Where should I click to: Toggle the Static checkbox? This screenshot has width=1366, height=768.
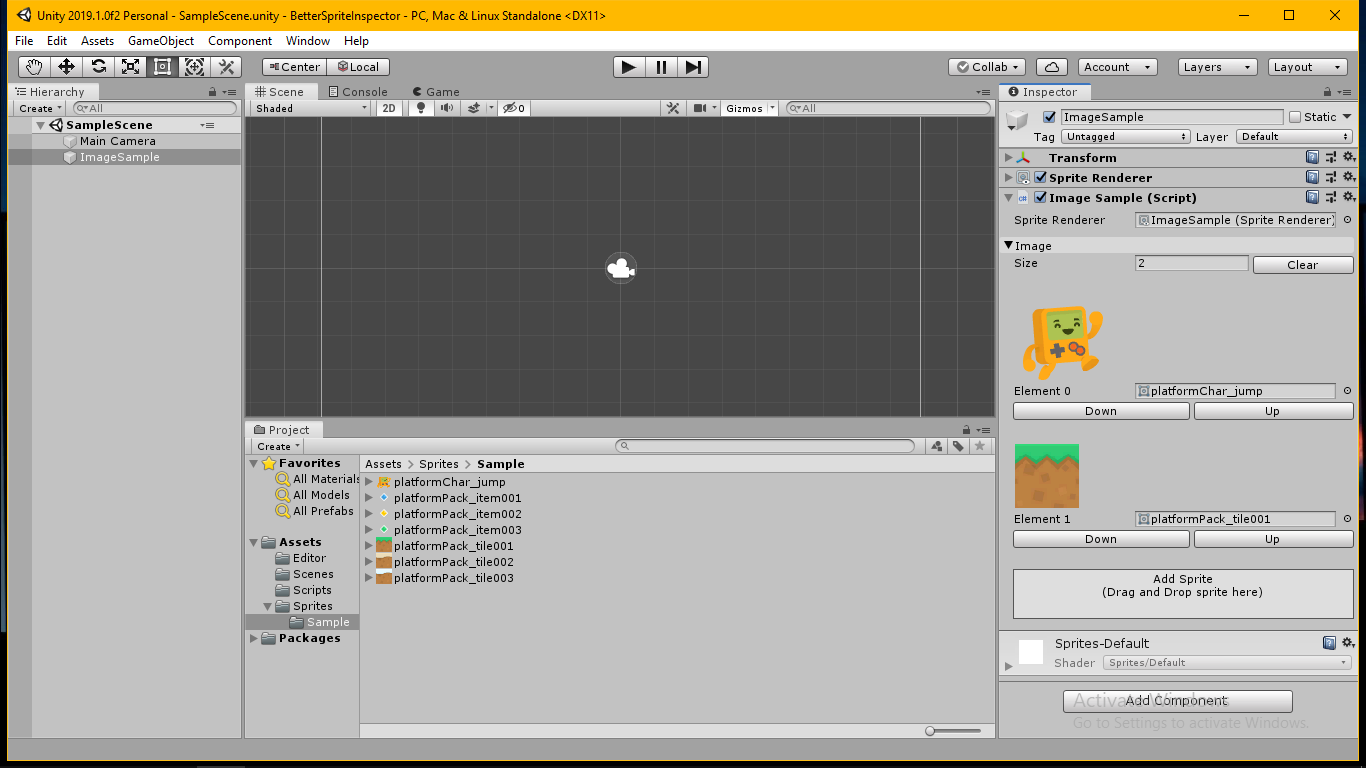pyautogui.click(x=1295, y=117)
